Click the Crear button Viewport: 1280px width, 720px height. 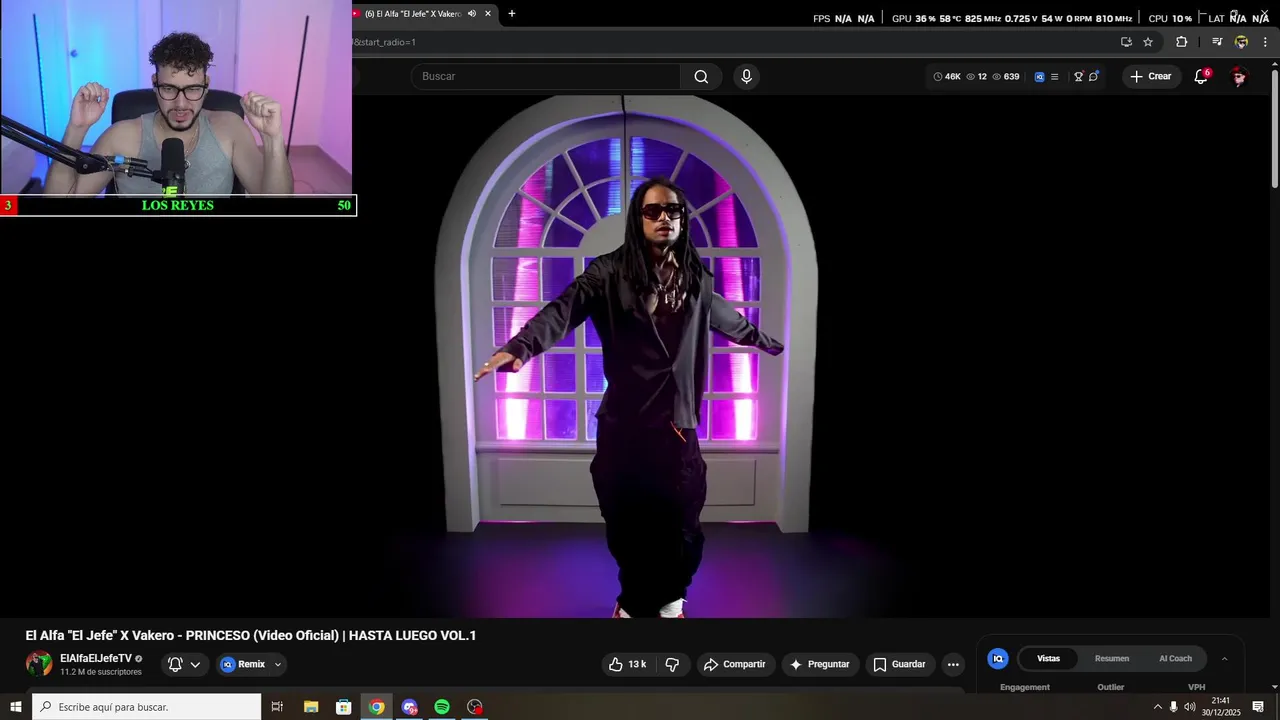(x=1150, y=76)
